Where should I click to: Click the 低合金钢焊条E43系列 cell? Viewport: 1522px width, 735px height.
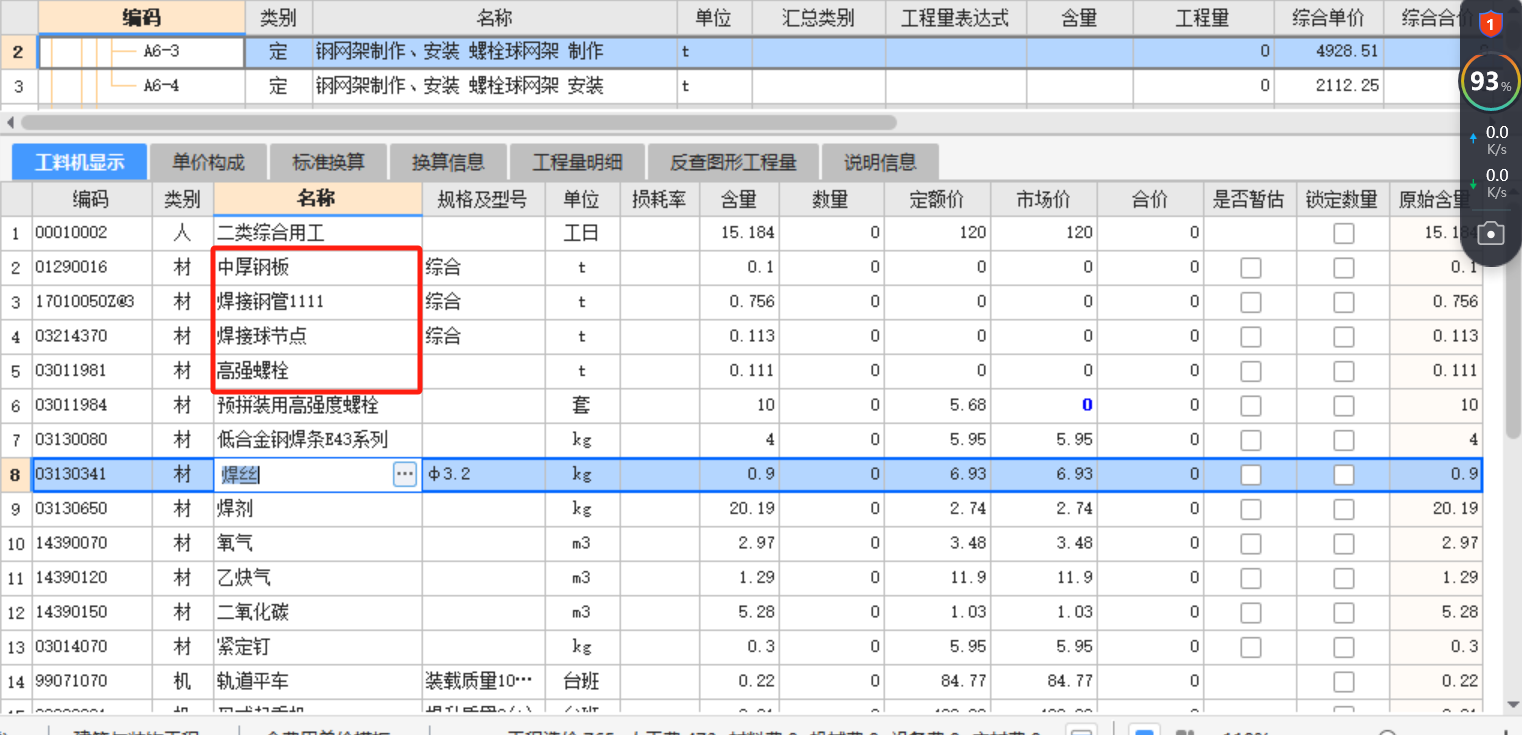(x=318, y=440)
